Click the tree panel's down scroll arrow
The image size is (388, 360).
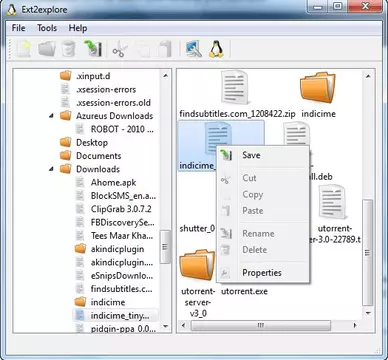click(166, 327)
